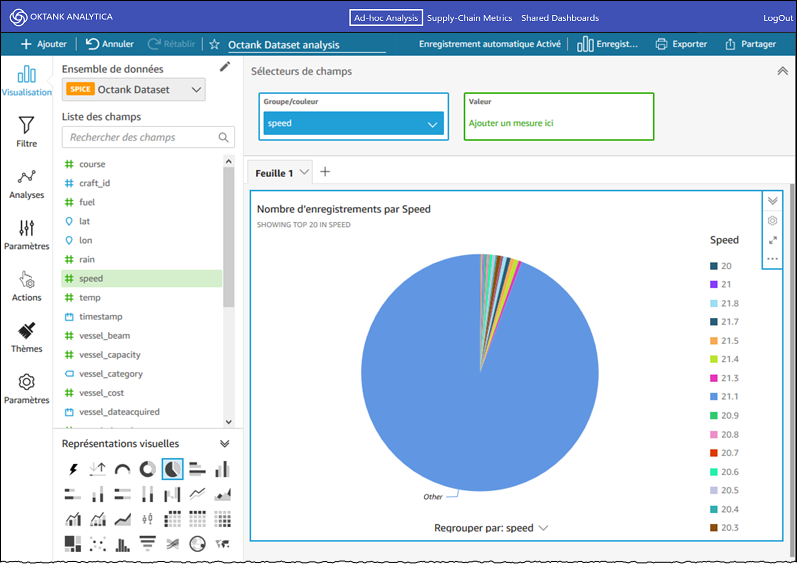Open the Filtre funnel panel

26,132
